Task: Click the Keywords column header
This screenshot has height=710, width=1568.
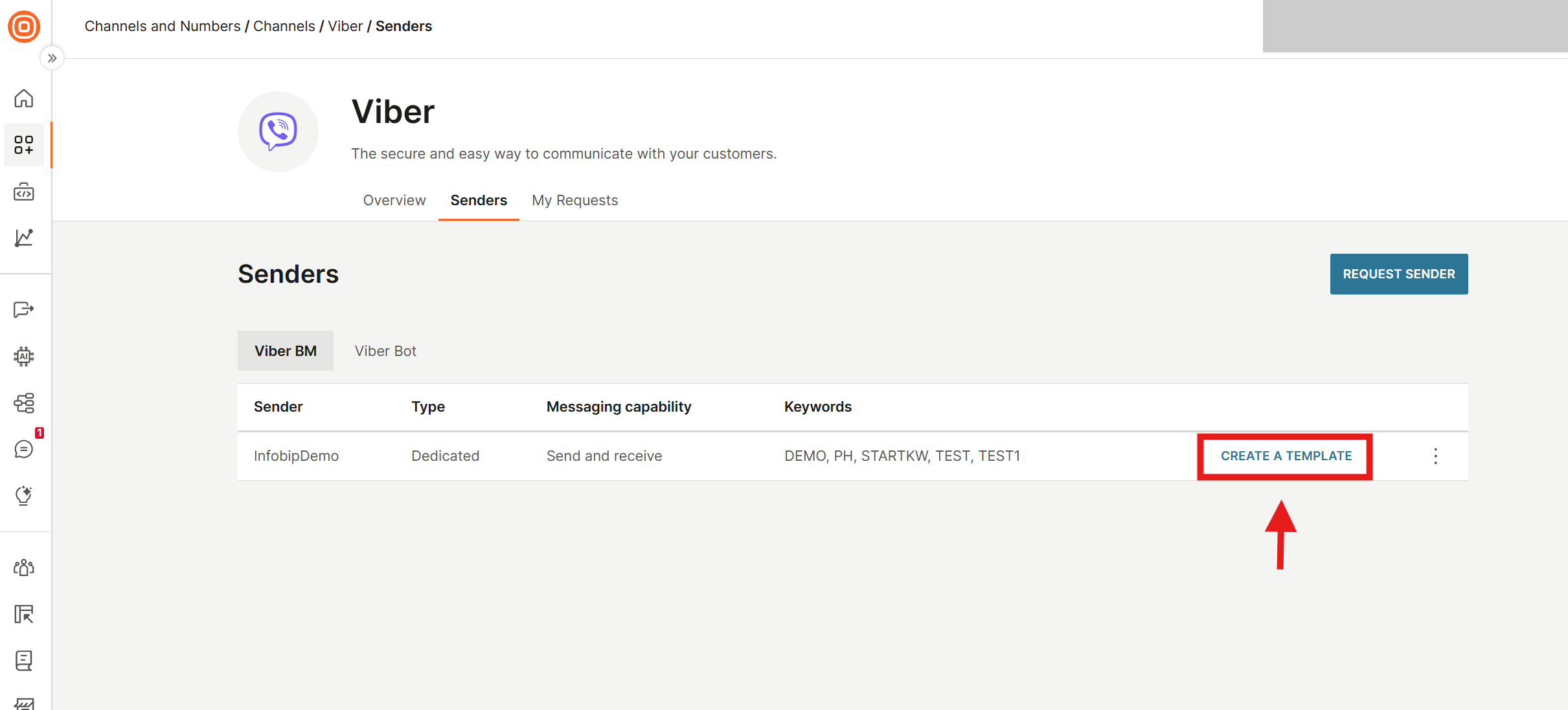Action: click(817, 406)
